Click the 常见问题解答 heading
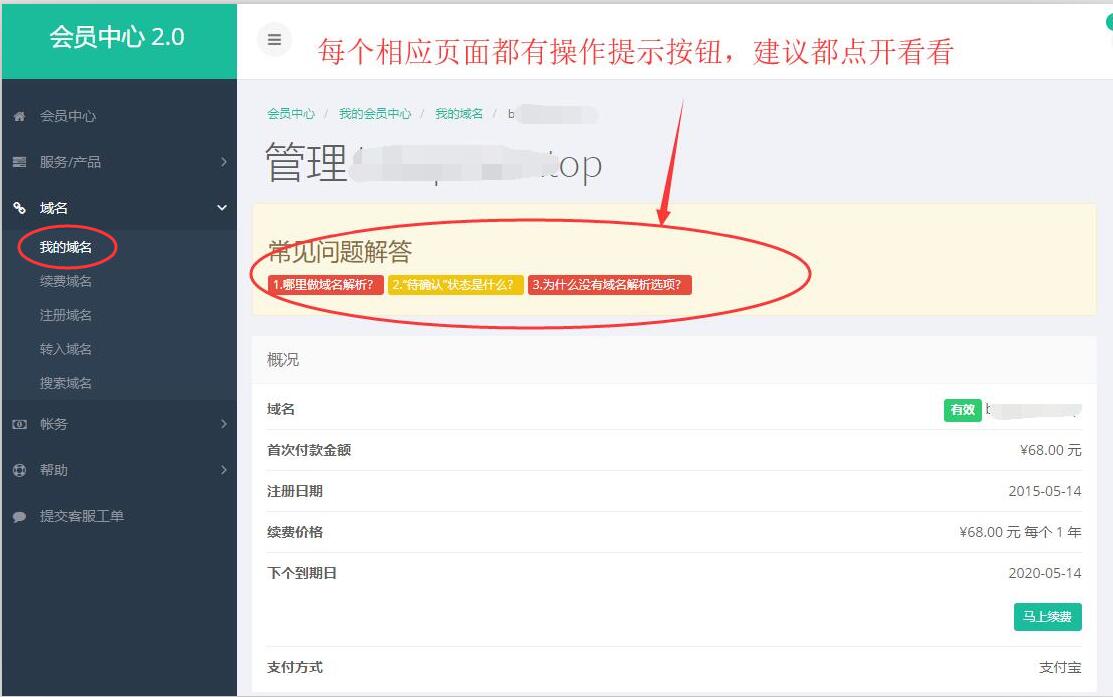This screenshot has height=697, width=1113. [340, 251]
